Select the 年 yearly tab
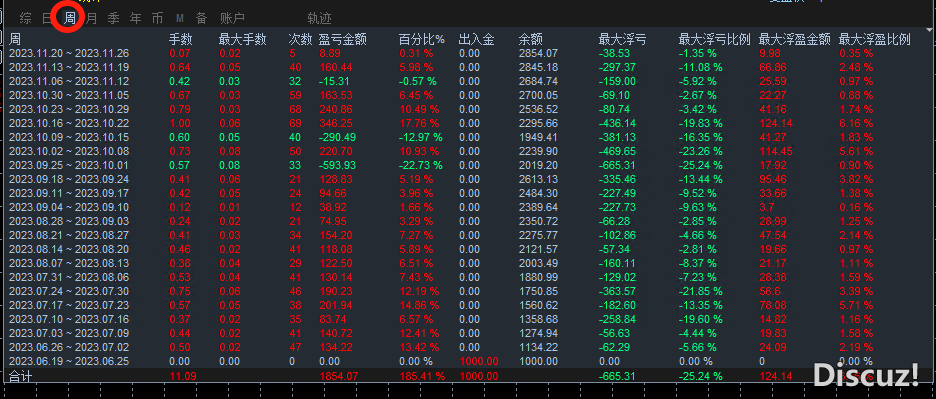The width and height of the screenshot is (936, 399). 136,19
